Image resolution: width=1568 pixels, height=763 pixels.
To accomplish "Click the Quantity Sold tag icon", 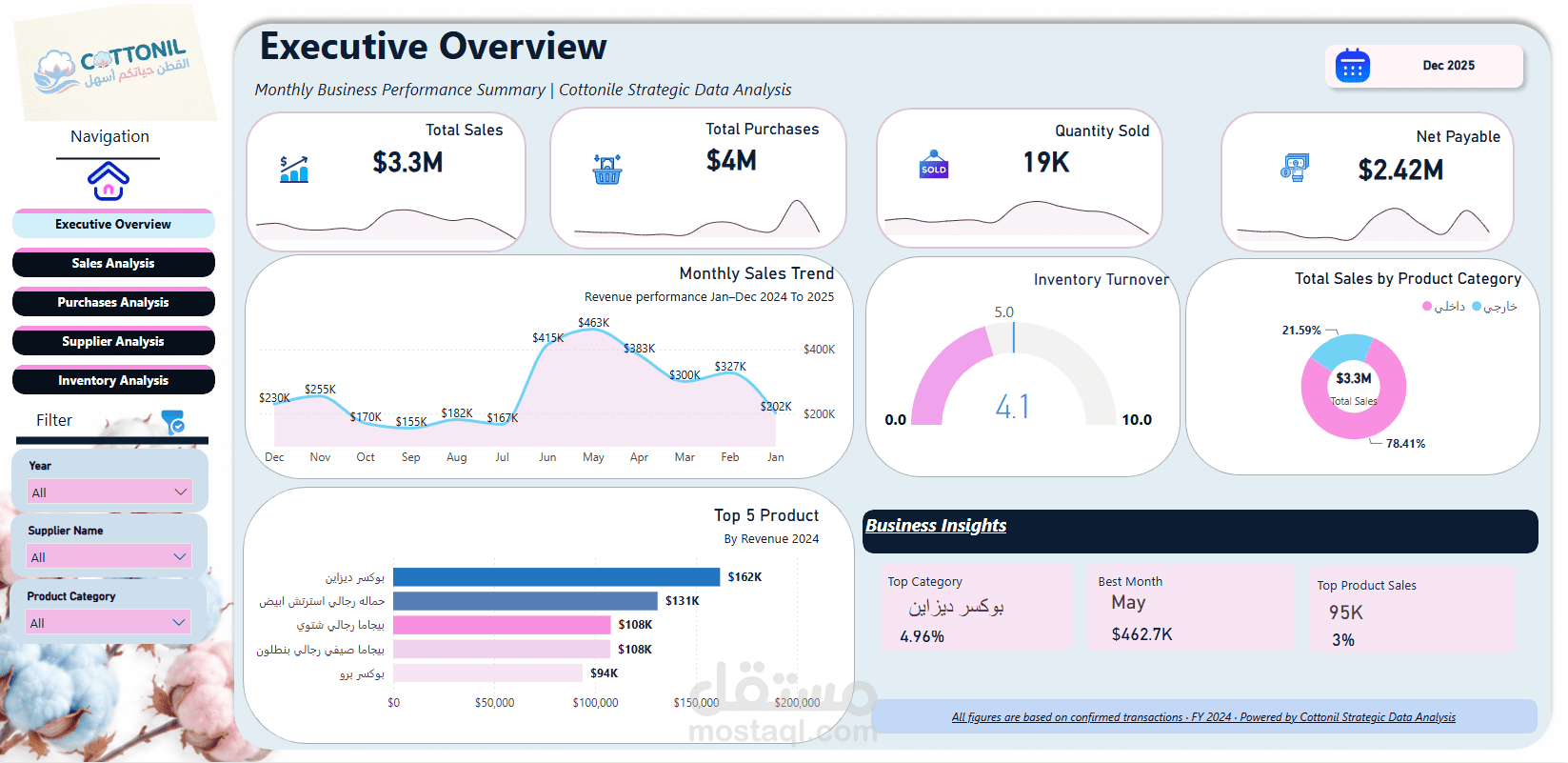I will click(934, 164).
